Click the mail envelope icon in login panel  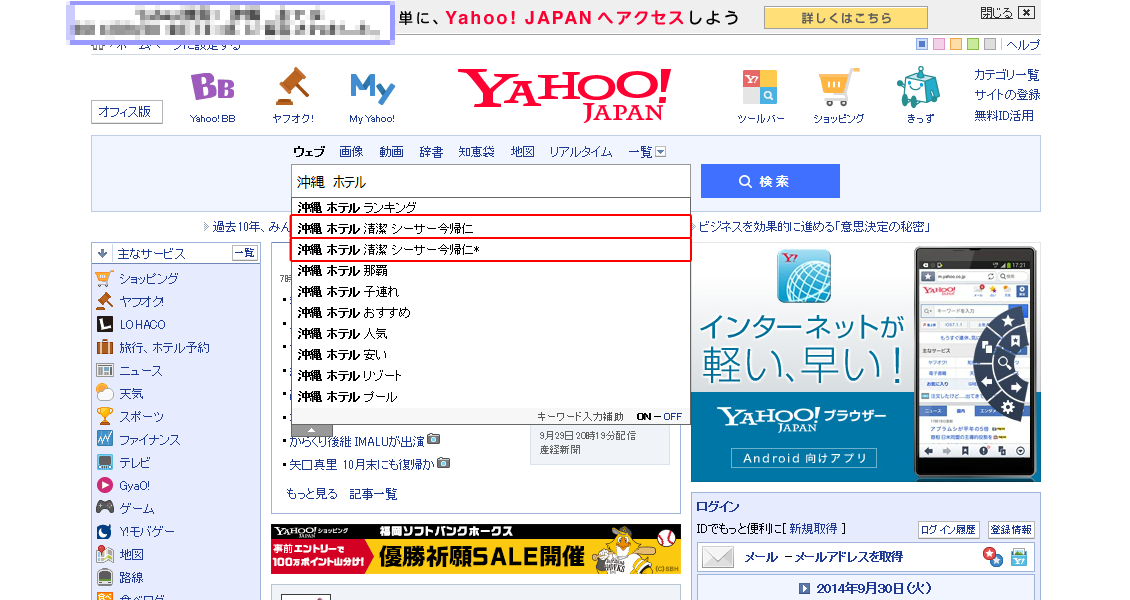point(718,557)
